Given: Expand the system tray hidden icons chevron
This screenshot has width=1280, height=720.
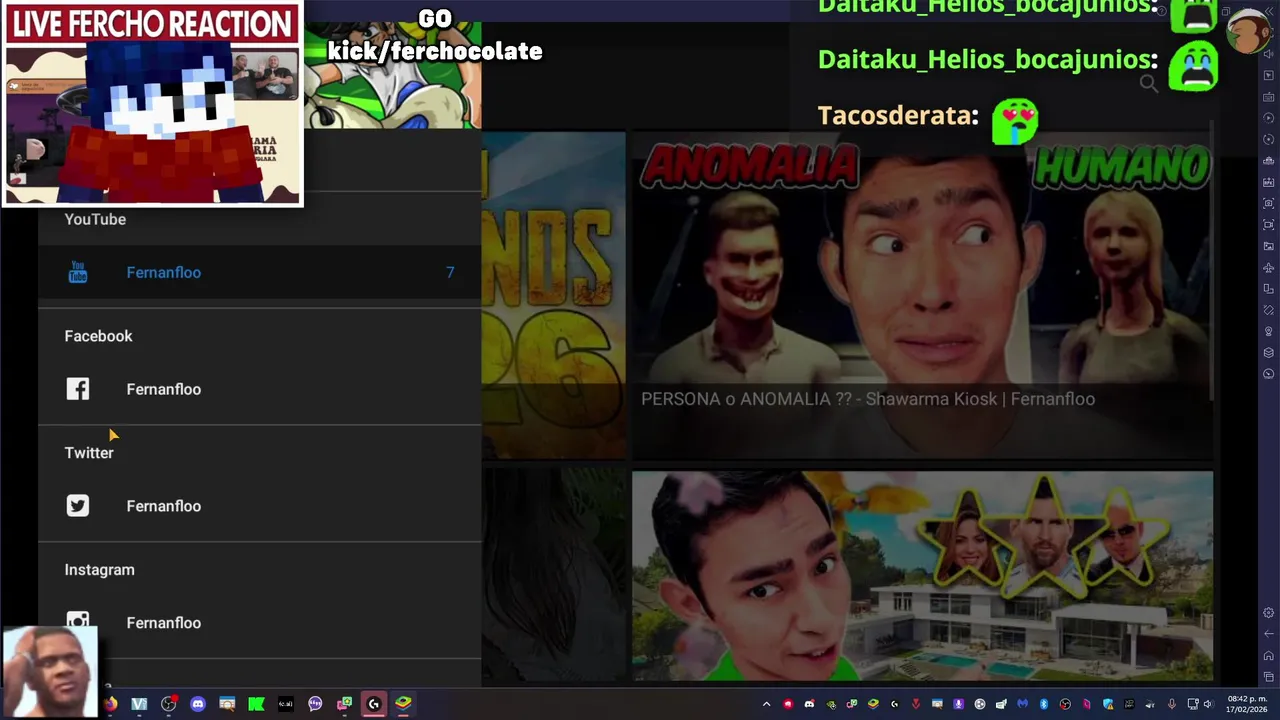Looking at the screenshot, I should 766,704.
